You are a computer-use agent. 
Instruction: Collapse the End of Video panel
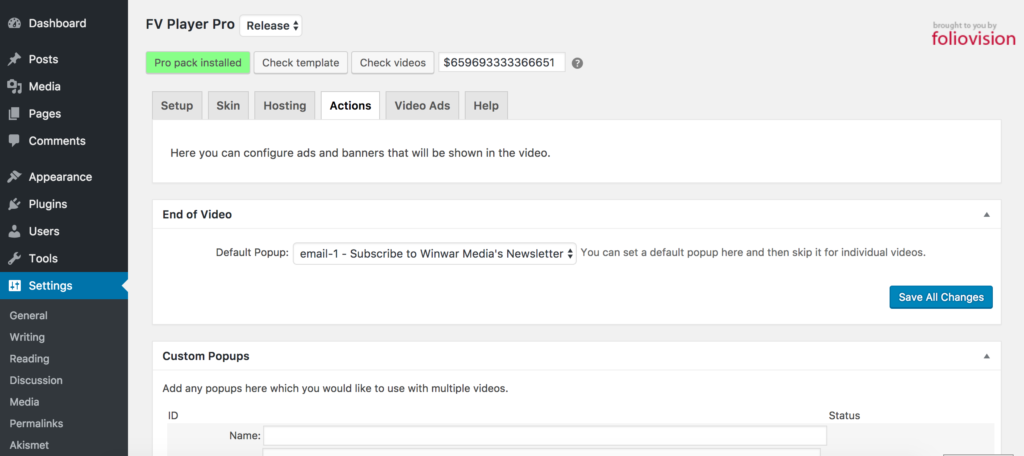[987, 214]
